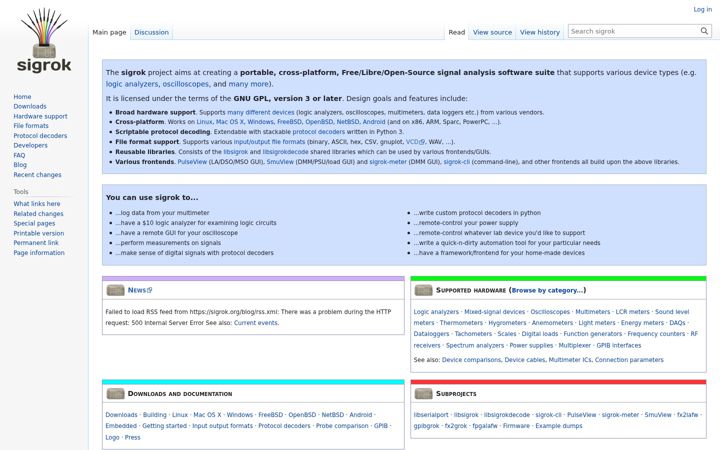Open Multimeters in Supported hardware
The width and height of the screenshot is (720, 450).
(592, 312)
